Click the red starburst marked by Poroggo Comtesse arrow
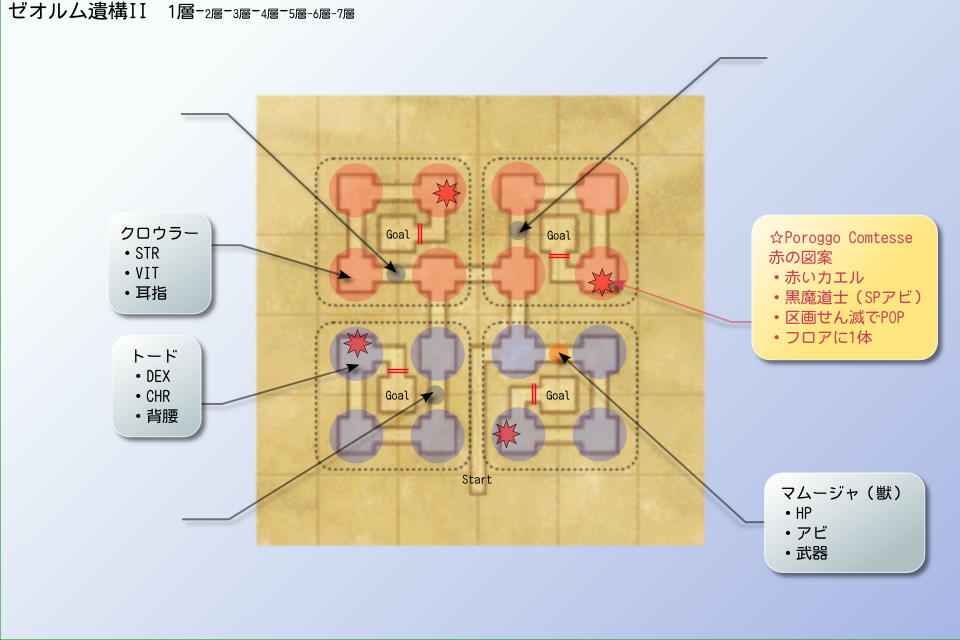This screenshot has width=960, height=640. tap(601, 283)
